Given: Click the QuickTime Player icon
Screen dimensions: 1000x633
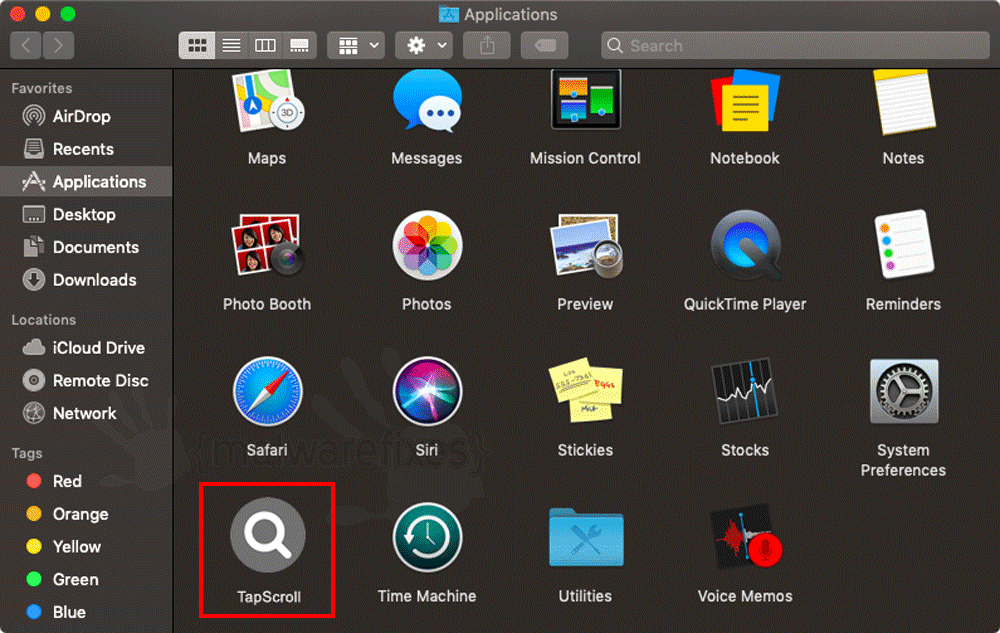Looking at the screenshot, I should tap(745, 245).
